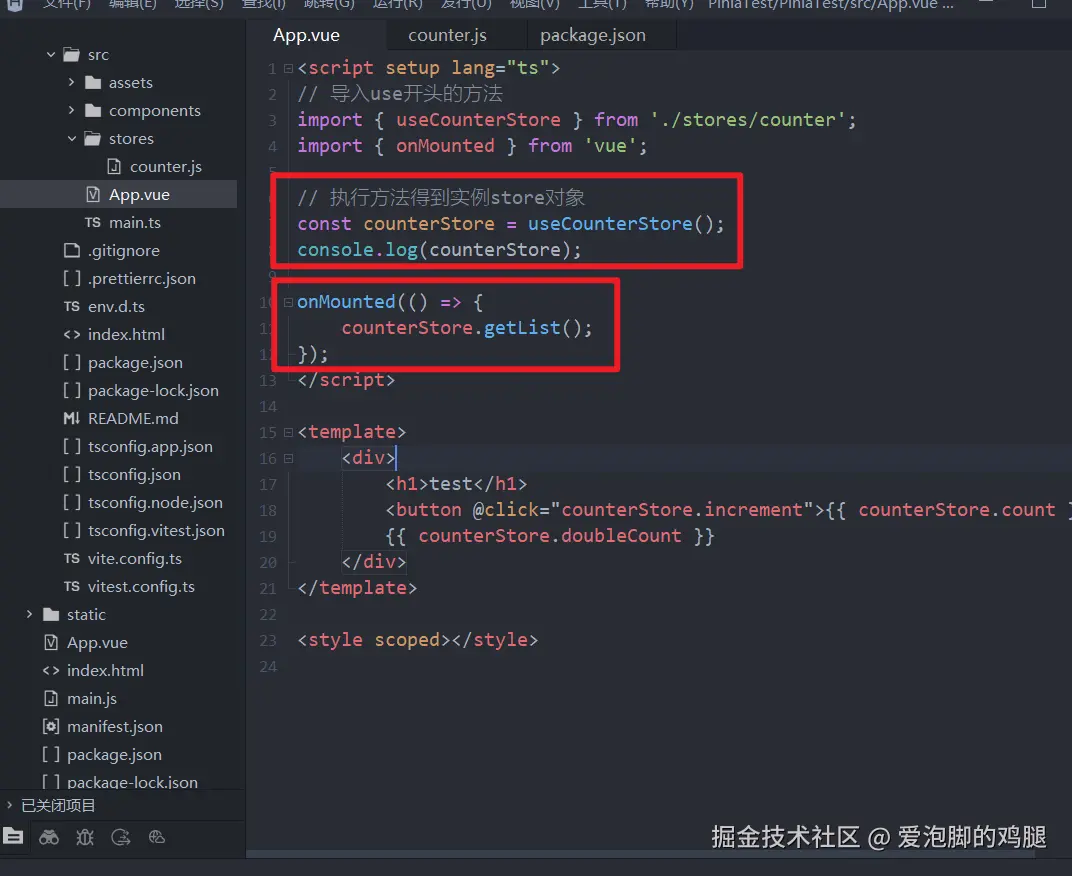Expand the components folder chevron
This screenshot has width=1072, height=876.
(x=72, y=110)
